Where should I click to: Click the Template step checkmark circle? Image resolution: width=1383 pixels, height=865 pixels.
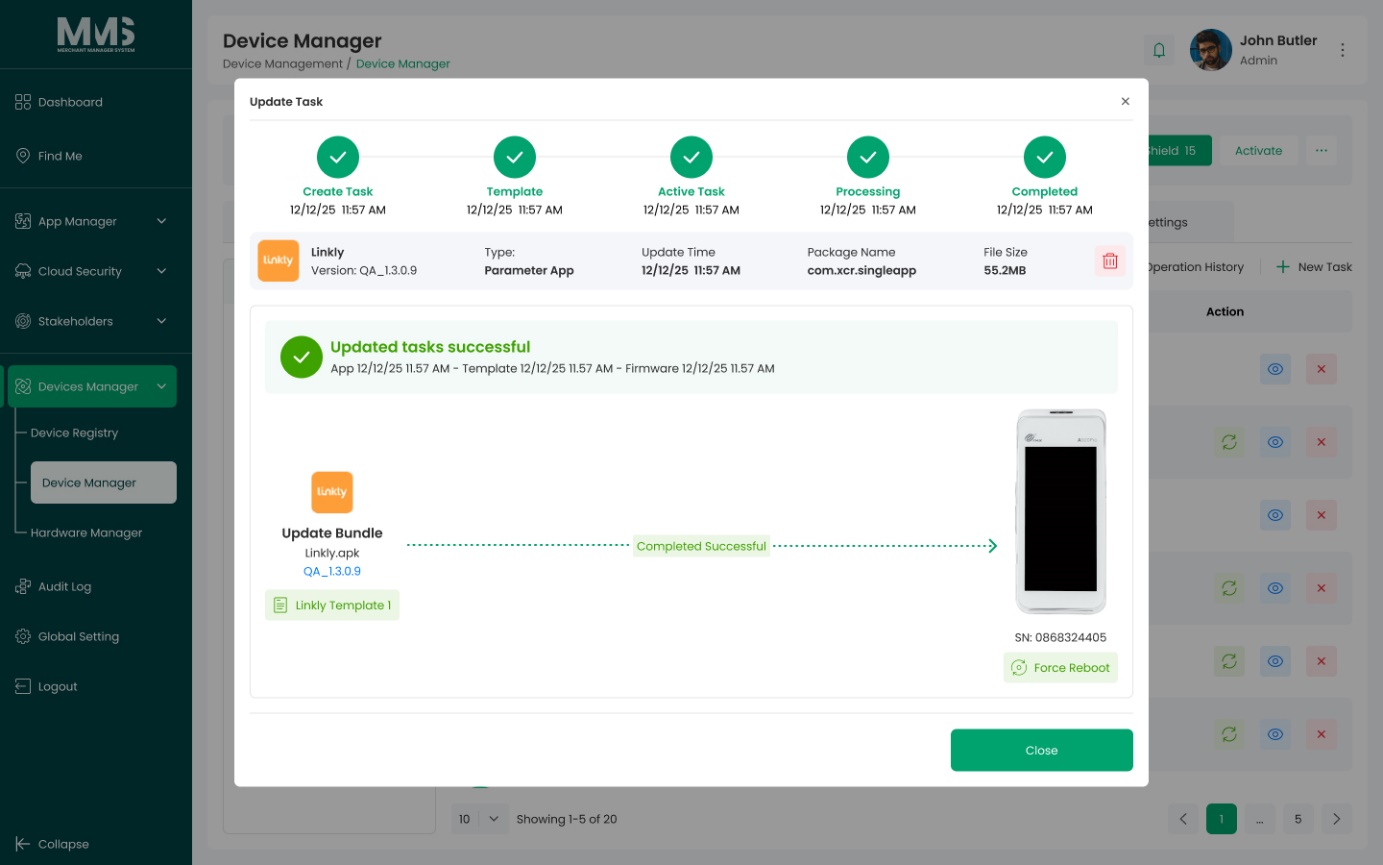coord(515,157)
